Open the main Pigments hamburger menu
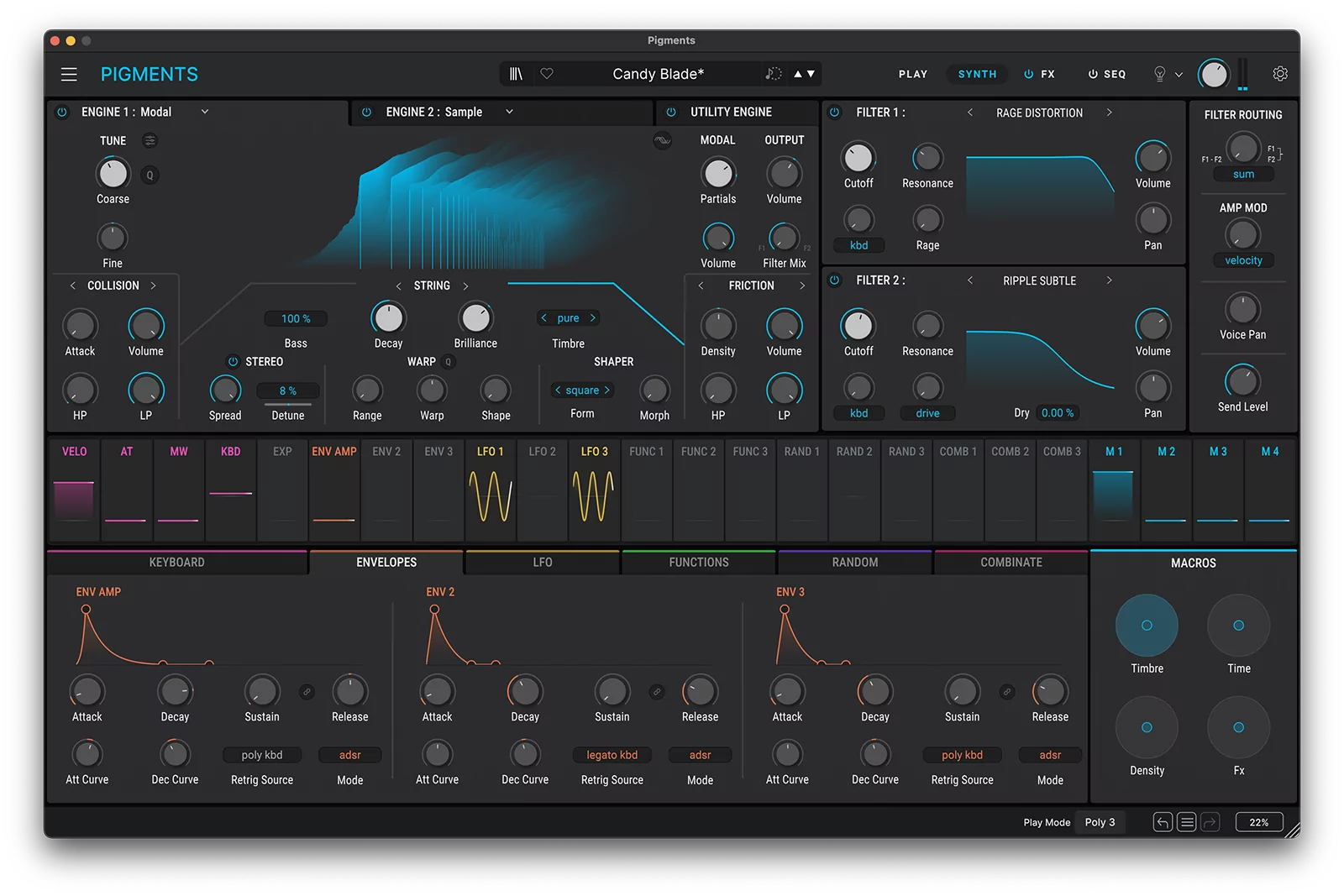Viewport: 1344px width, 896px height. (69, 74)
